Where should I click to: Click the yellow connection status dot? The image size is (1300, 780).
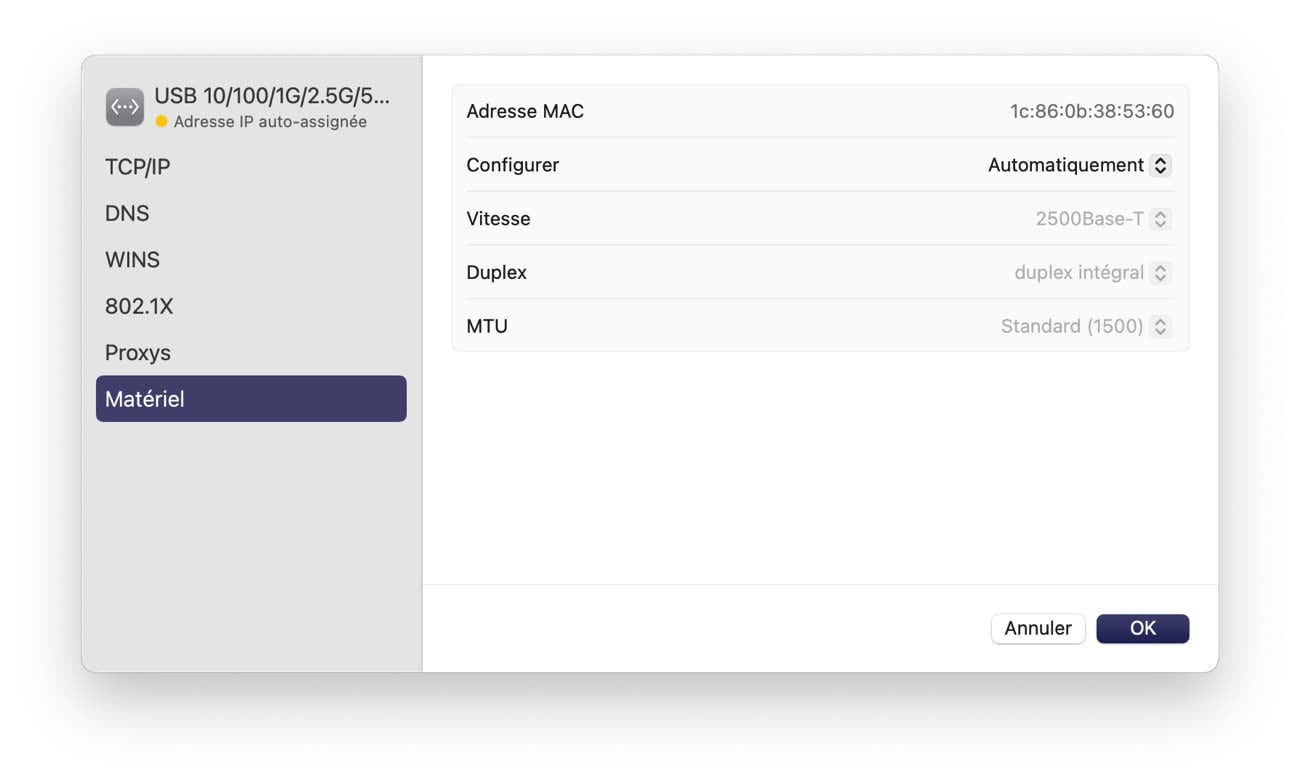click(161, 122)
